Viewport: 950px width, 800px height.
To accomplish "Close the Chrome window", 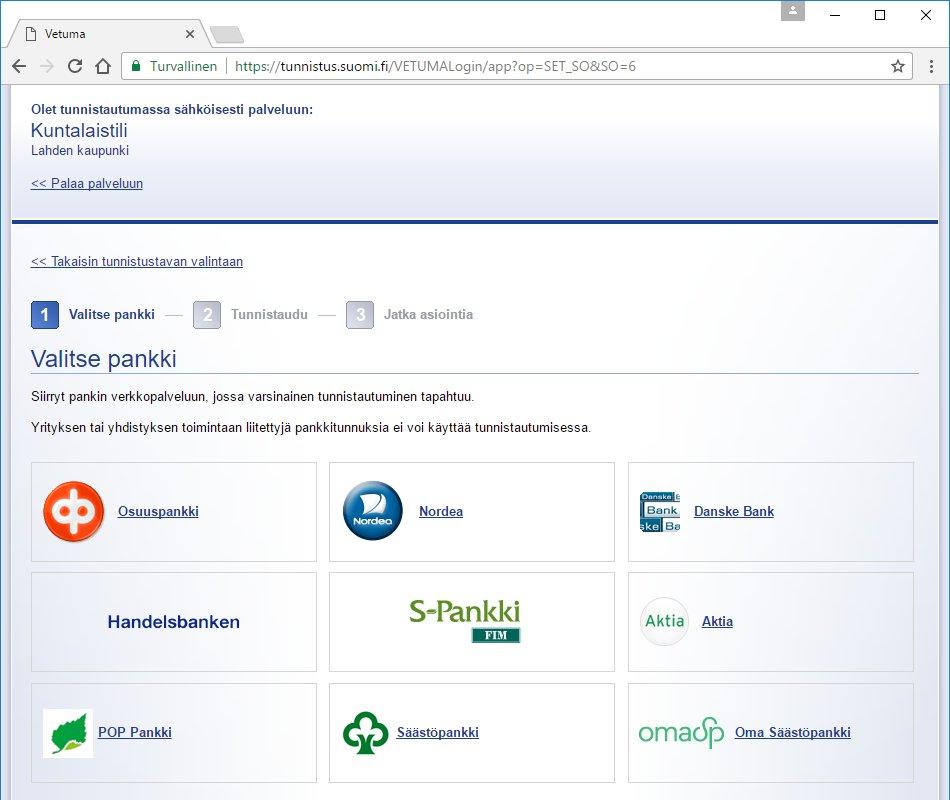I will [926, 15].
